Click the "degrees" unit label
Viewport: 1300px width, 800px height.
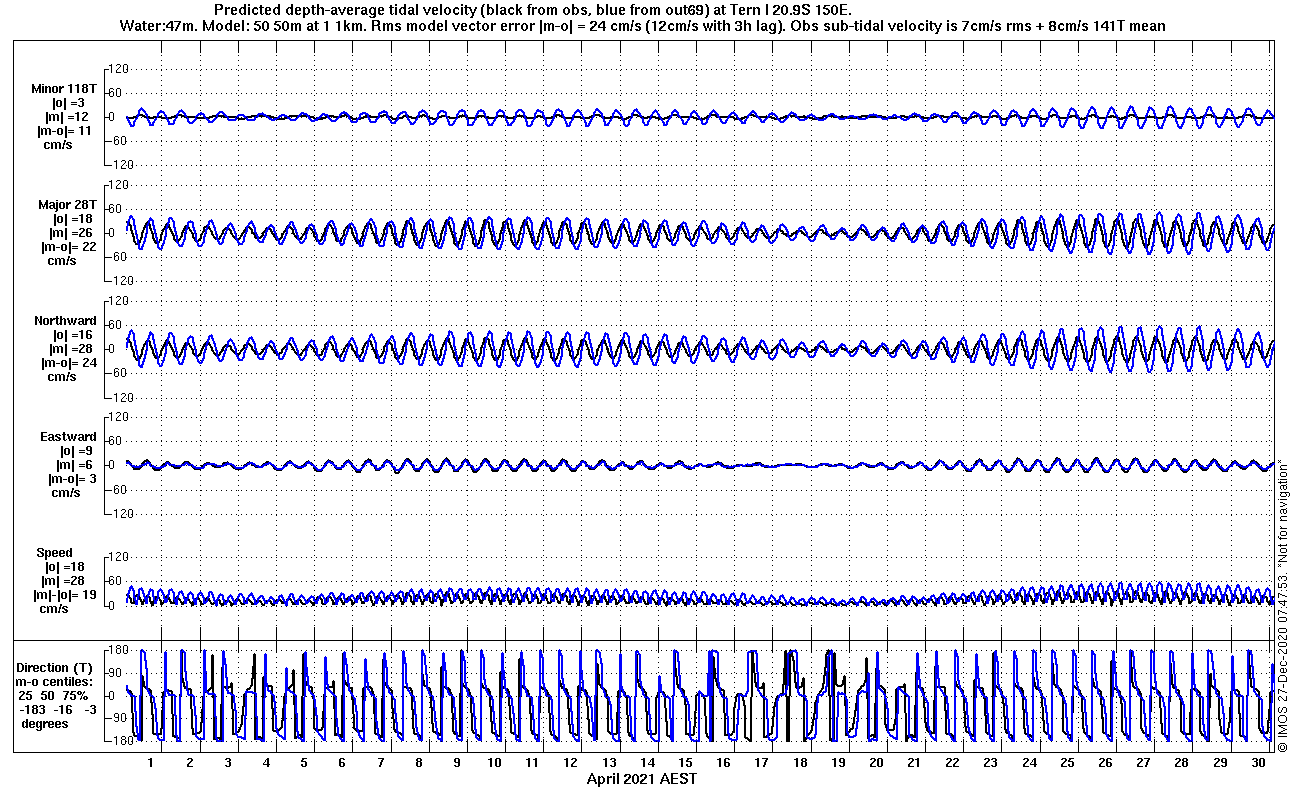(x=45, y=723)
